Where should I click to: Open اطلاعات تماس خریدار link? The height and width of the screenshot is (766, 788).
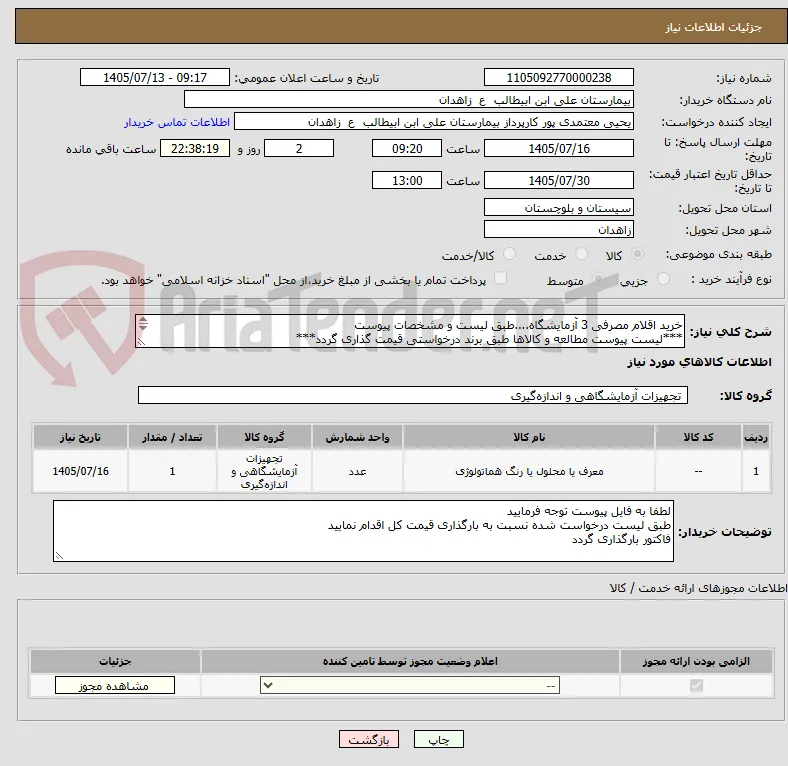[176, 122]
